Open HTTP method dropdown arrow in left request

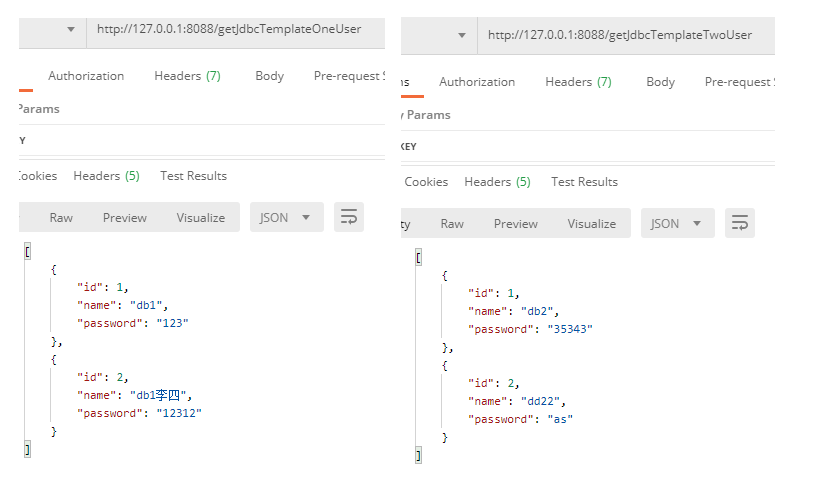71,30
